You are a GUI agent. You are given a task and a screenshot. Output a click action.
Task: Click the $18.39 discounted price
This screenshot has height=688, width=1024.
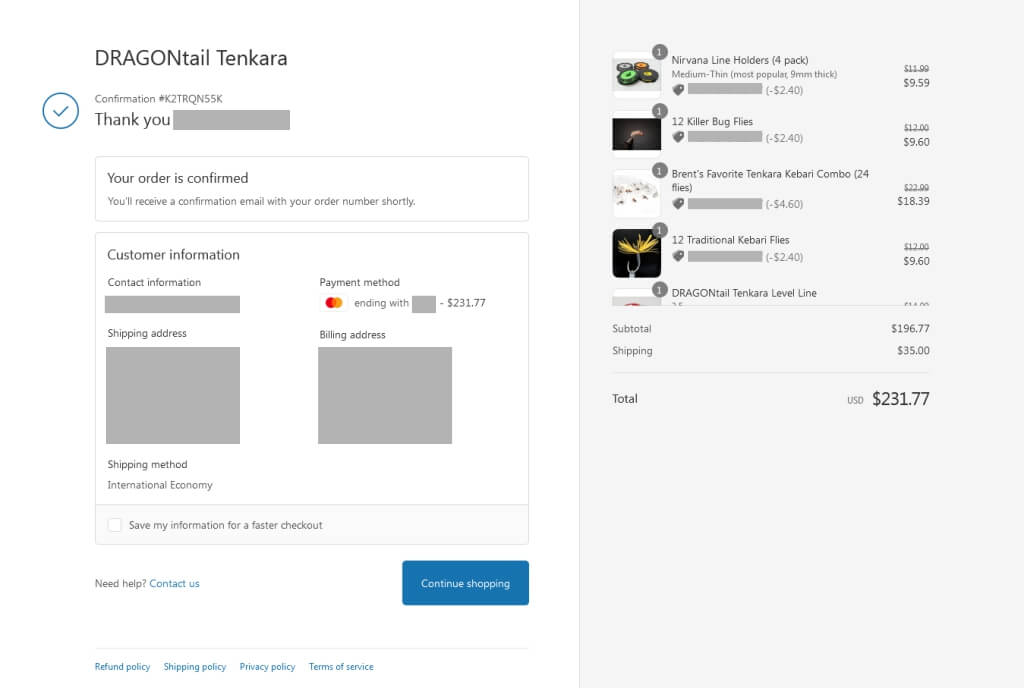click(913, 201)
